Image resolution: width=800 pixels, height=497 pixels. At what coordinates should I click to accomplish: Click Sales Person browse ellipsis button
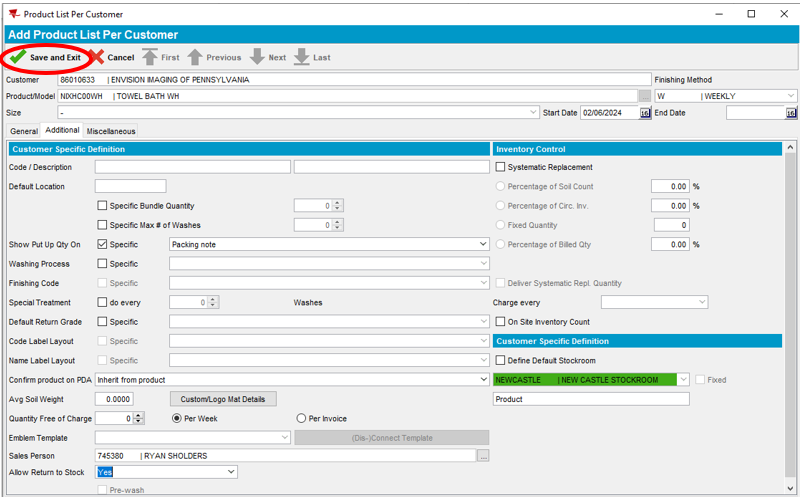point(483,456)
